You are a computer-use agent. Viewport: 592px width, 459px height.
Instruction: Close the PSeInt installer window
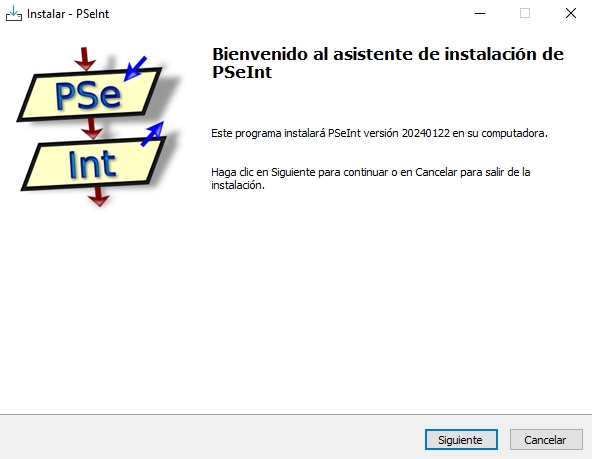coord(570,14)
